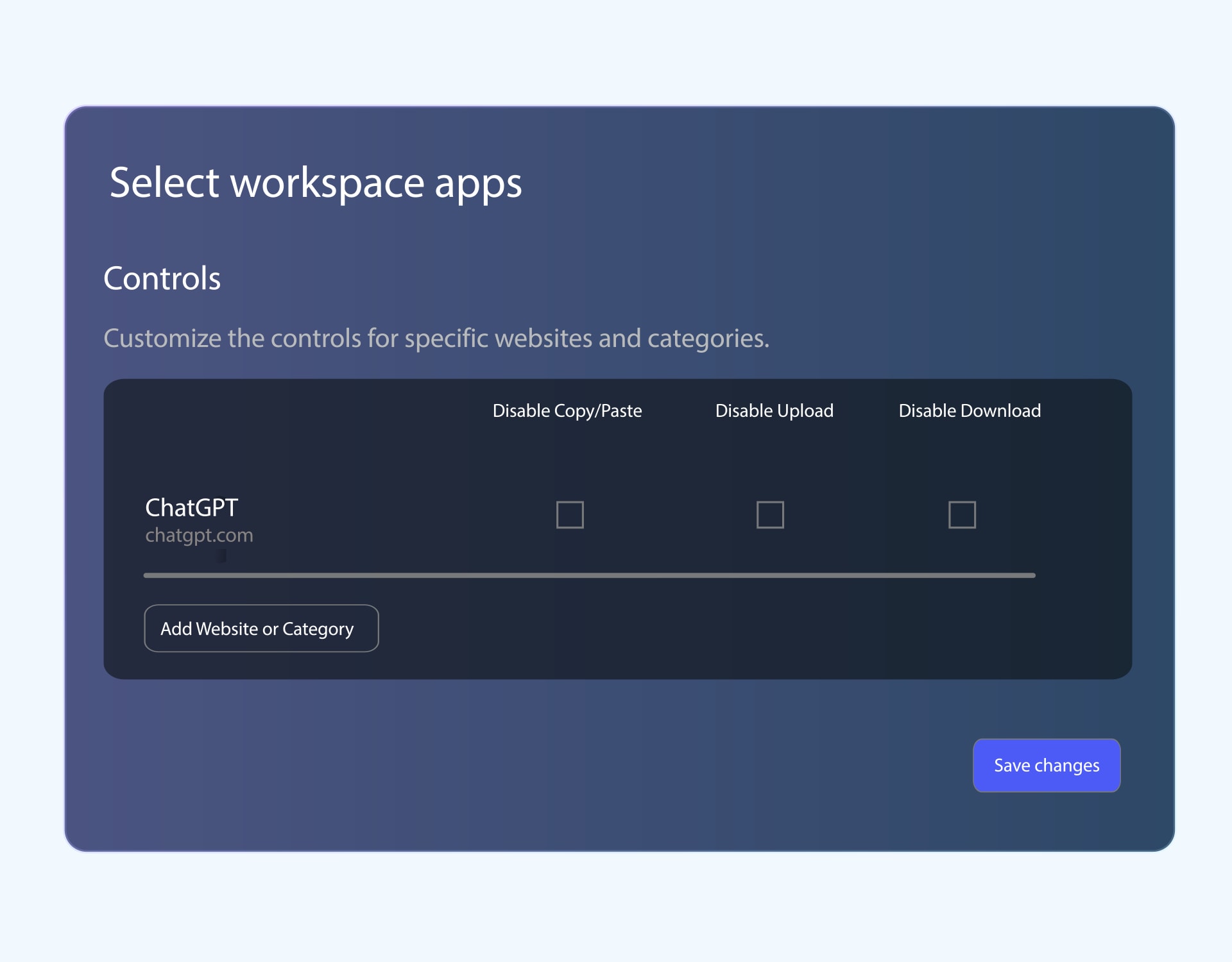The image size is (1232, 962).
Task: Click the Controls section heading
Action: pyautogui.click(x=162, y=278)
